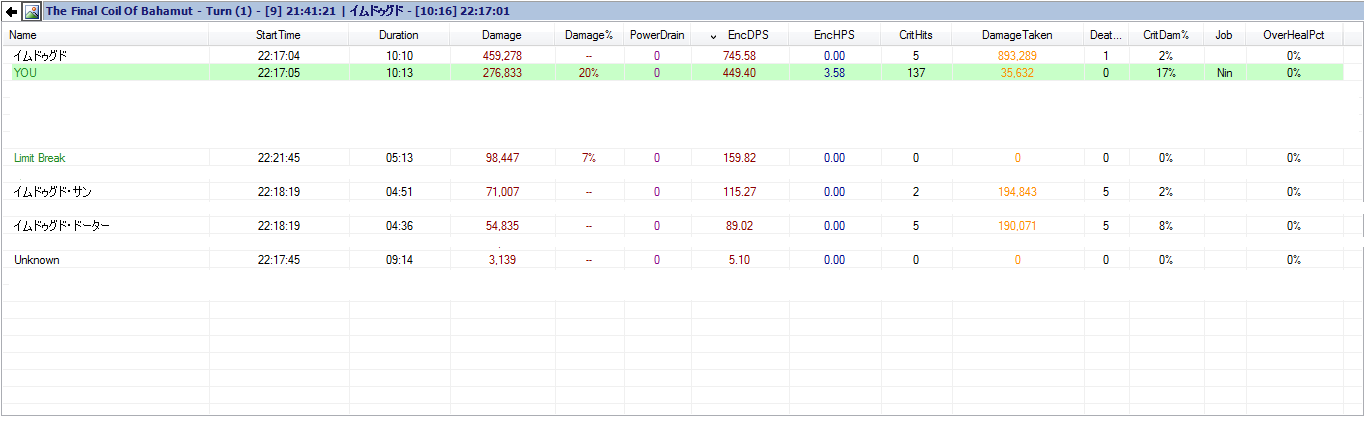
Task: Click the 04:36 duration value
Action: click(x=399, y=226)
